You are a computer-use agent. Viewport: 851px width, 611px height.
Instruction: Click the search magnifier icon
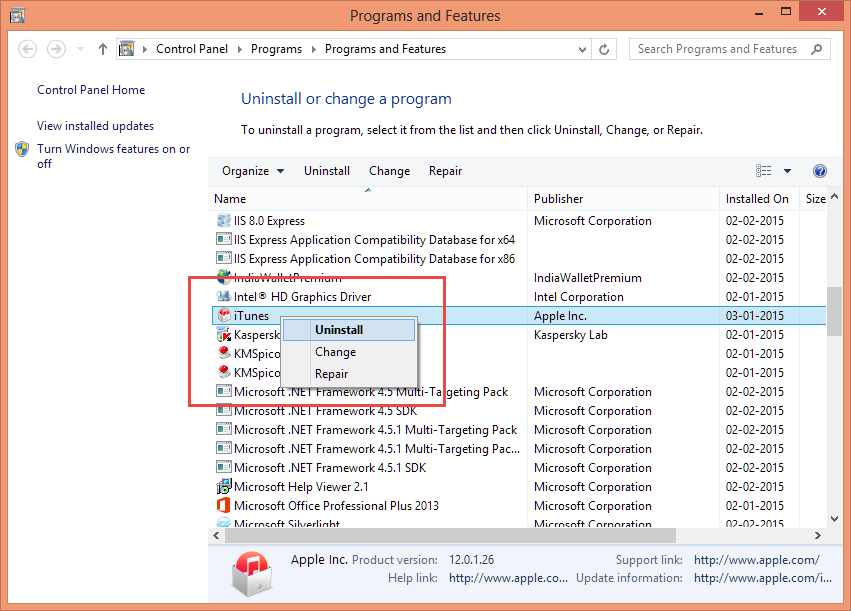(x=816, y=49)
